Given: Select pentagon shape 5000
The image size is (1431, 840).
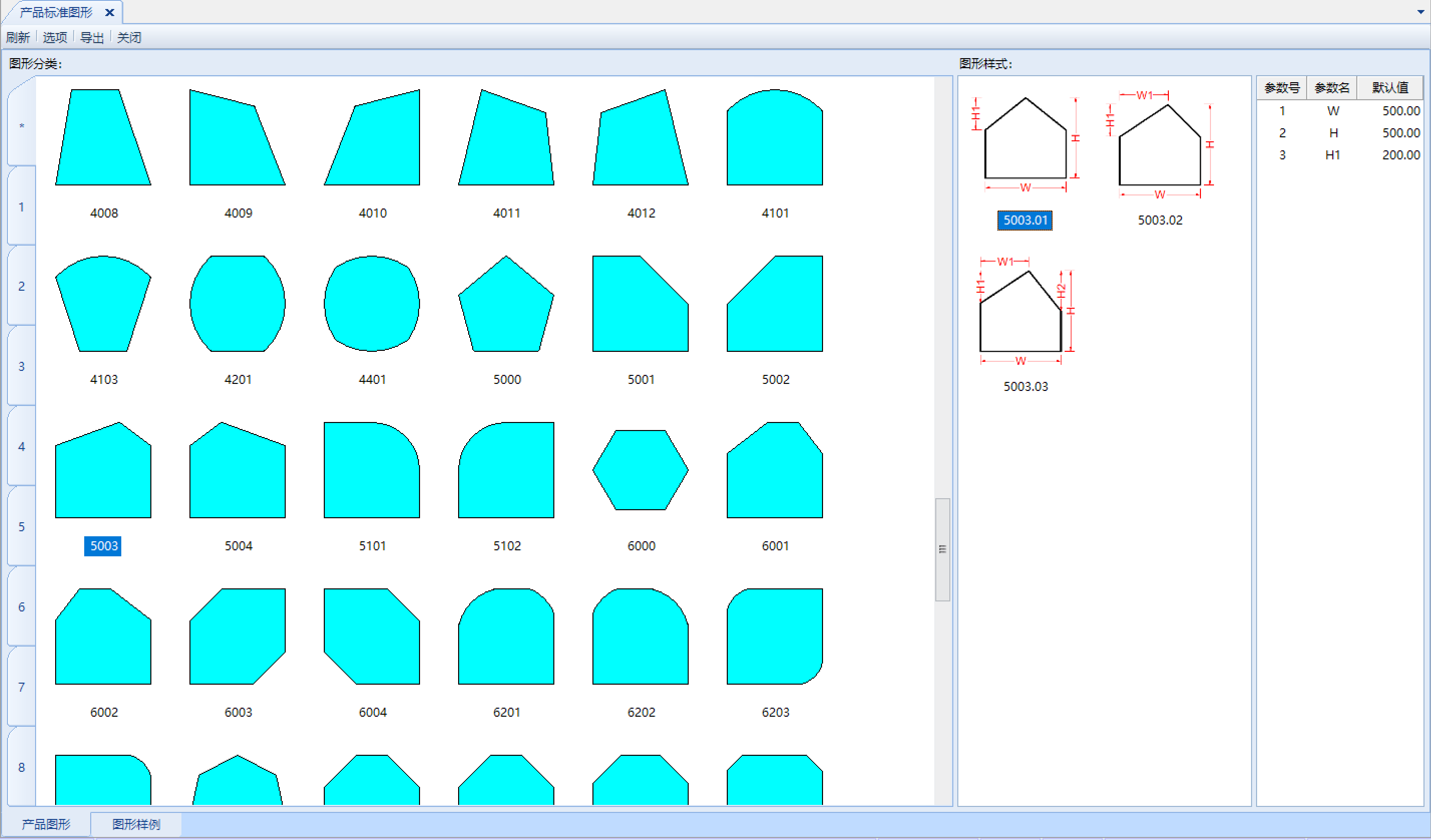Looking at the screenshot, I should click(506, 303).
